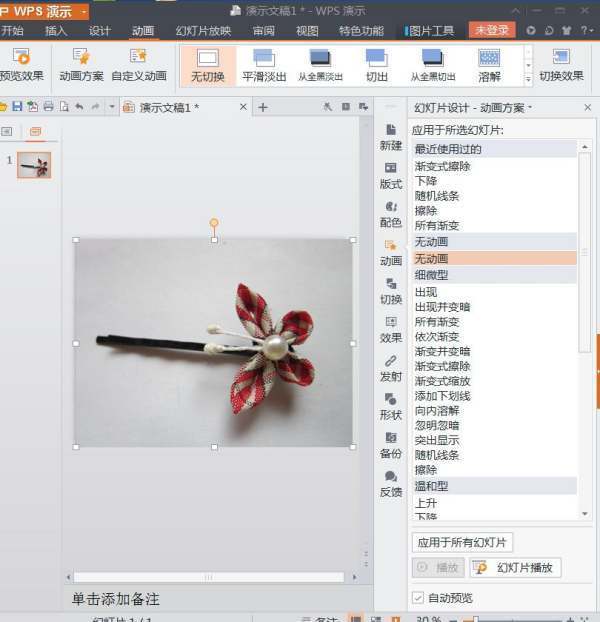Open the help question mark dropdown
The width and height of the screenshot is (600, 622).
pyautogui.click(x=587, y=30)
